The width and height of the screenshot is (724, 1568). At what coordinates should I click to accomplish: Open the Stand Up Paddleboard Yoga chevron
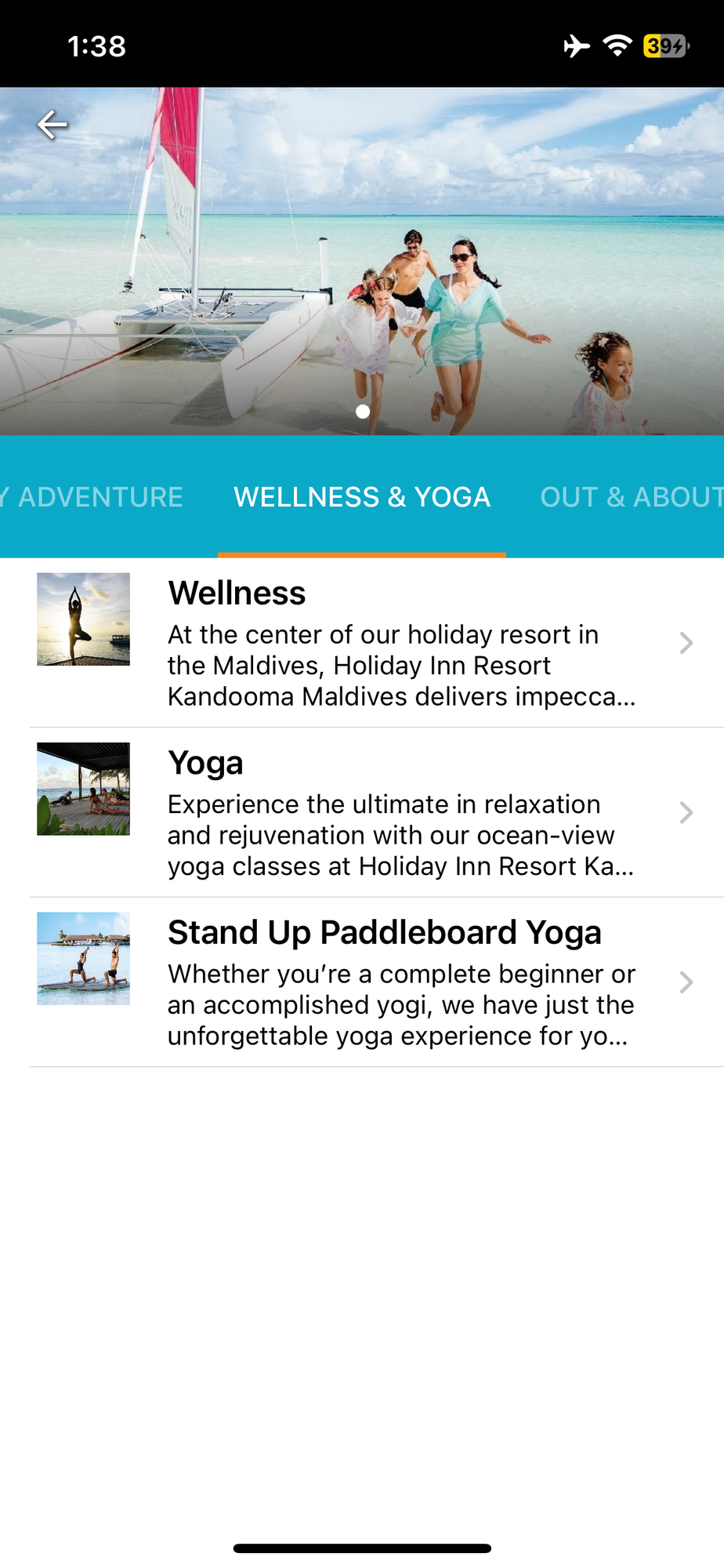(x=686, y=982)
